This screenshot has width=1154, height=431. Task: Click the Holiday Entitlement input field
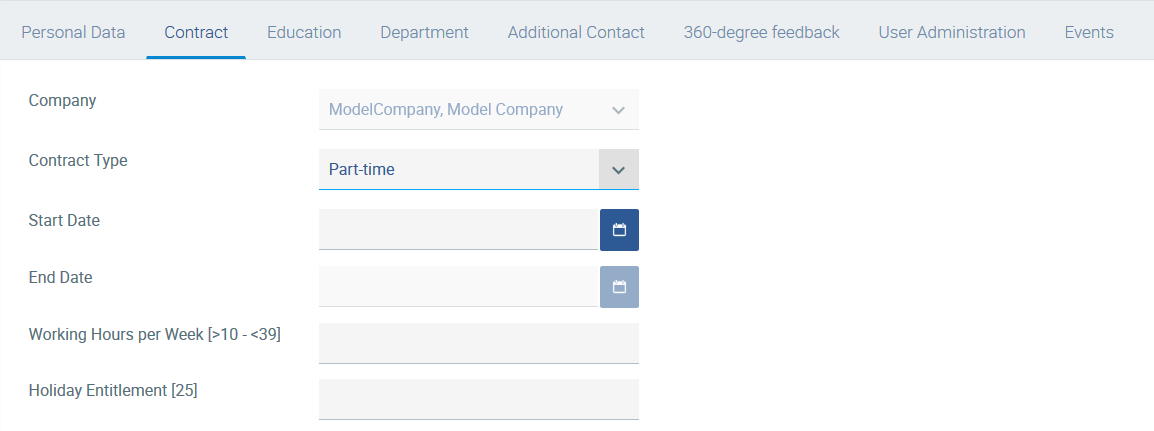click(x=478, y=399)
